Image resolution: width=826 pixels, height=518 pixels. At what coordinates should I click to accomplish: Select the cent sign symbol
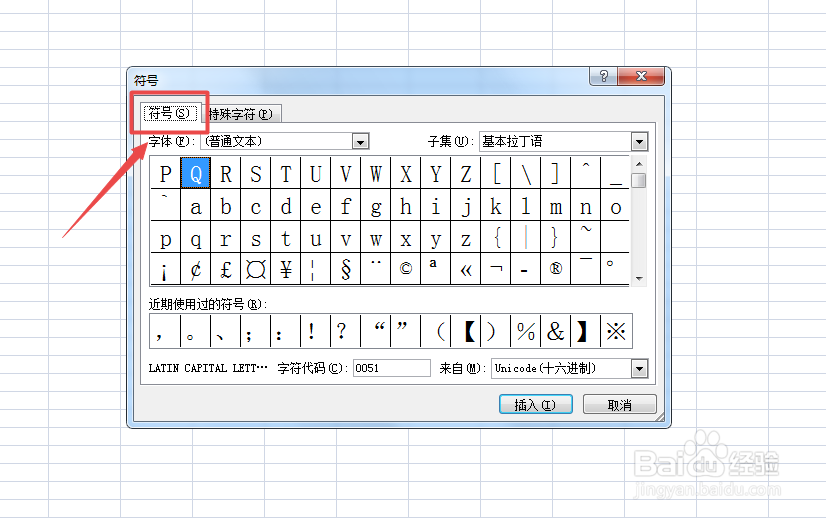point(195,269)
